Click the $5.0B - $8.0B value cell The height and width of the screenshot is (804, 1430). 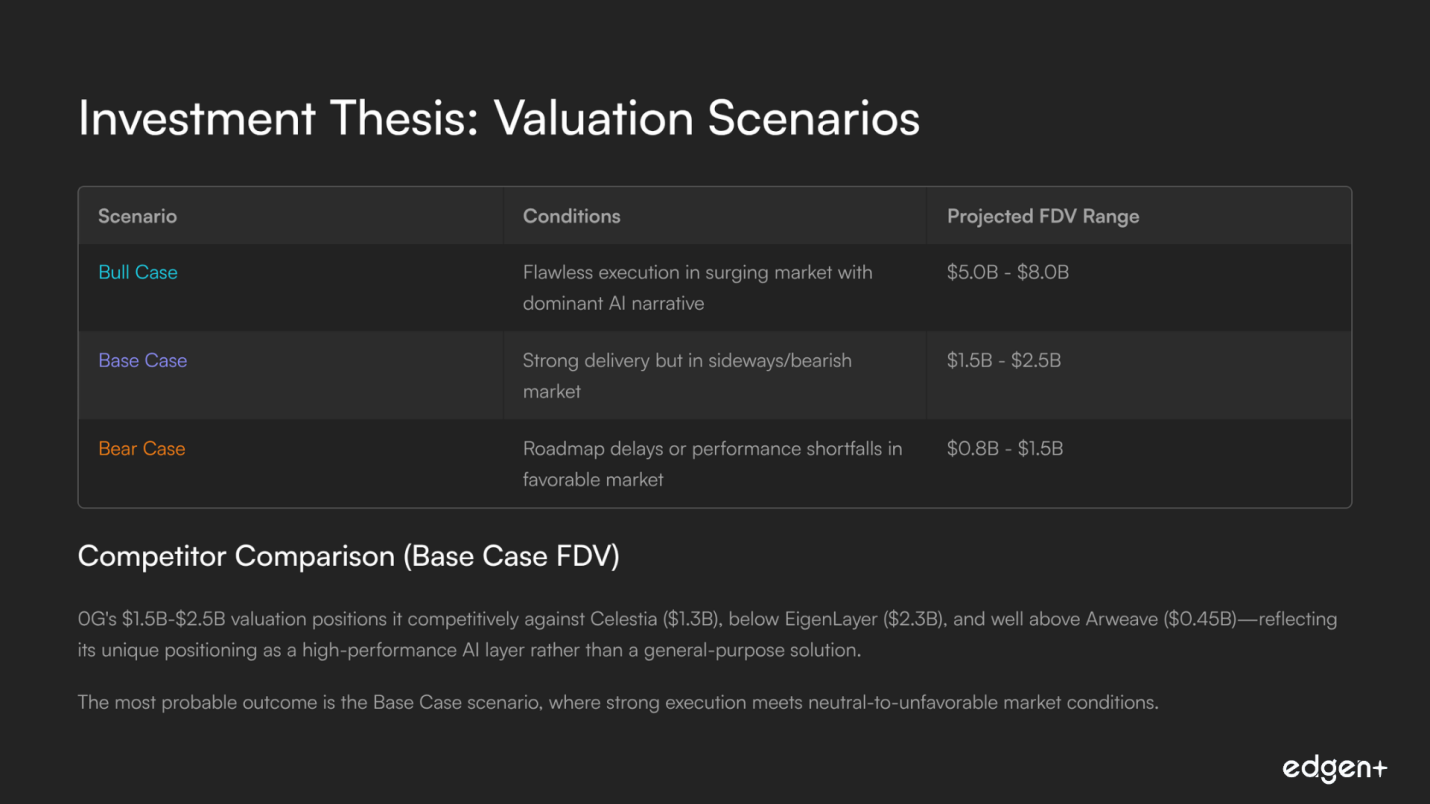[x=1007, y=273]
